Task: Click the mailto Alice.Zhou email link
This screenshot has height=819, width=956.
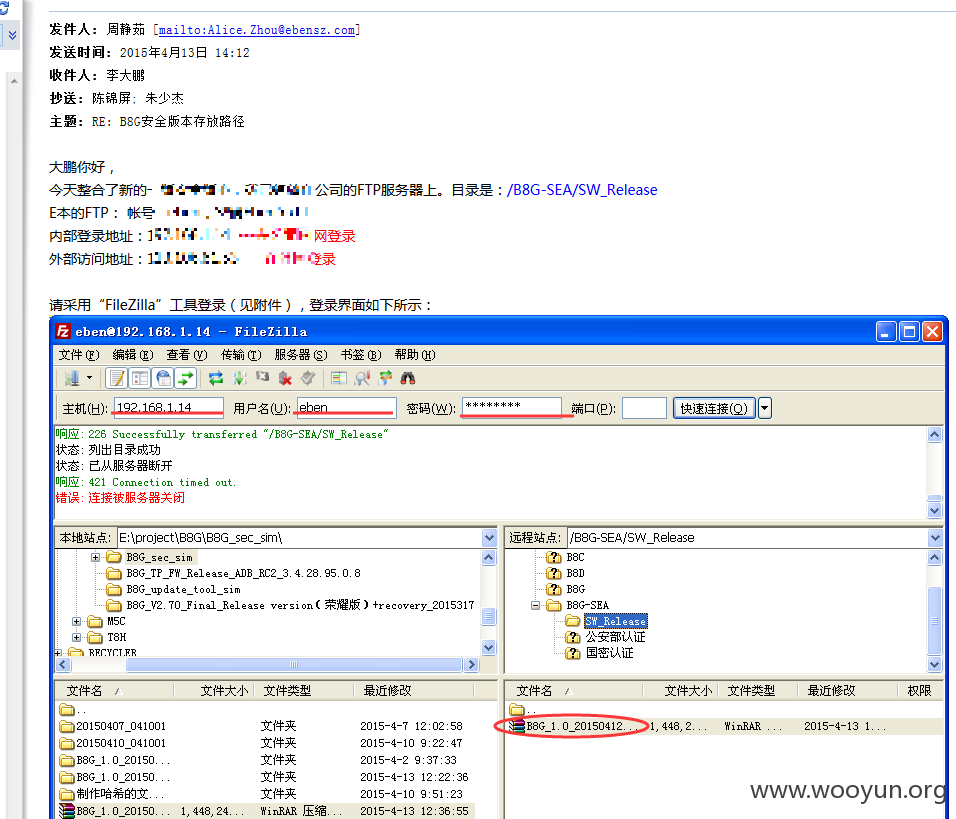Action: 257,30
